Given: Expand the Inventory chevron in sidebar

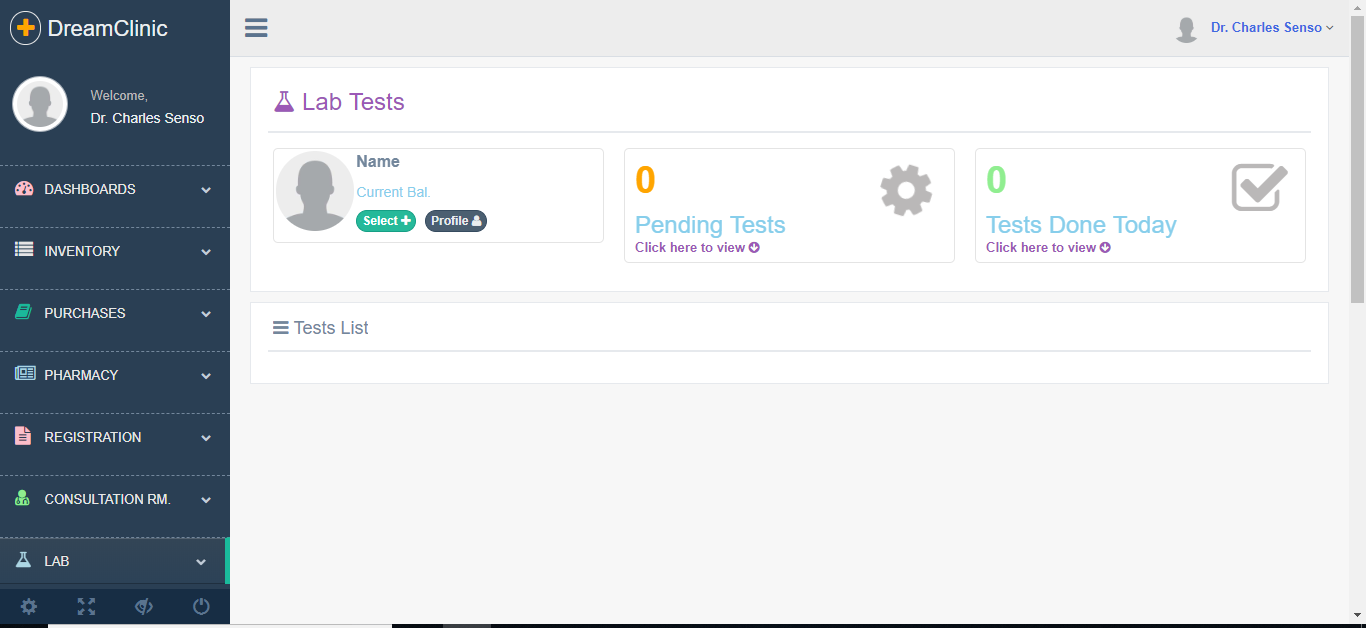Looking at the screenshot, I should (x=205, y=252).
